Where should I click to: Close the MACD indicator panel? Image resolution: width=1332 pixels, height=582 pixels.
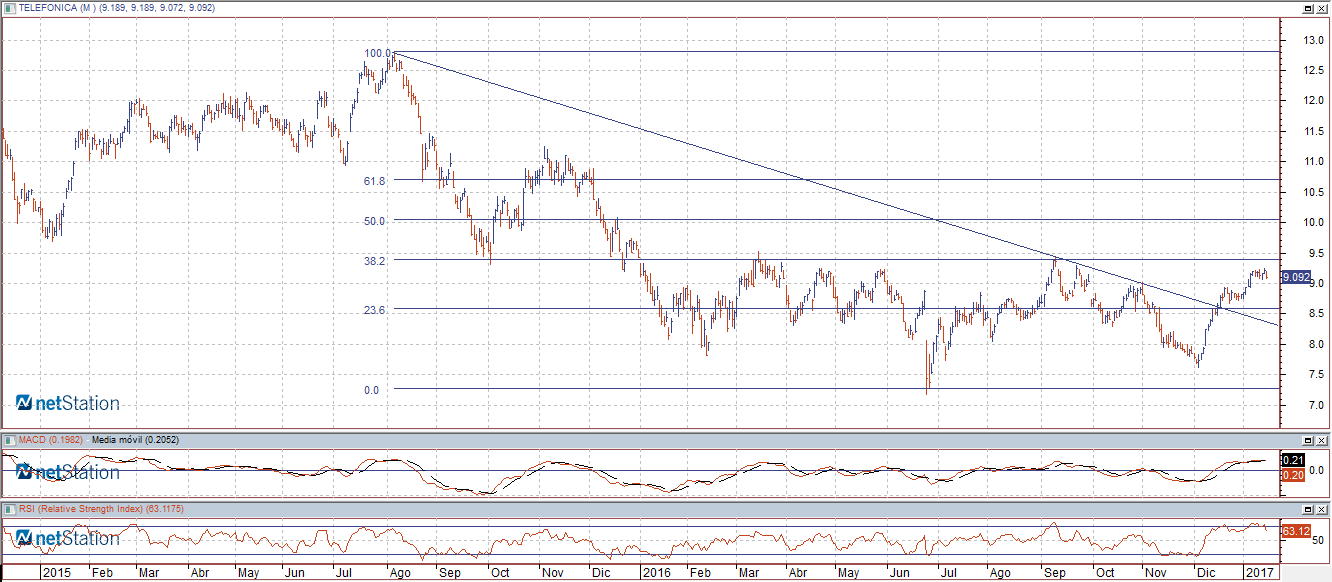1322,440
